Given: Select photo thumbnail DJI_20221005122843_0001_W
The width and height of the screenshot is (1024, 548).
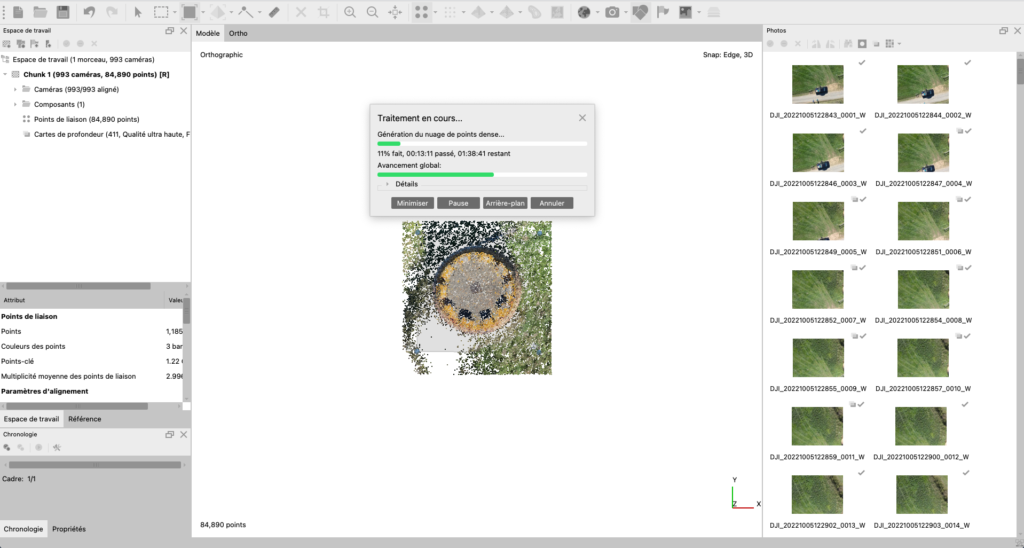Looking at the screenshot, I should 817,85.
